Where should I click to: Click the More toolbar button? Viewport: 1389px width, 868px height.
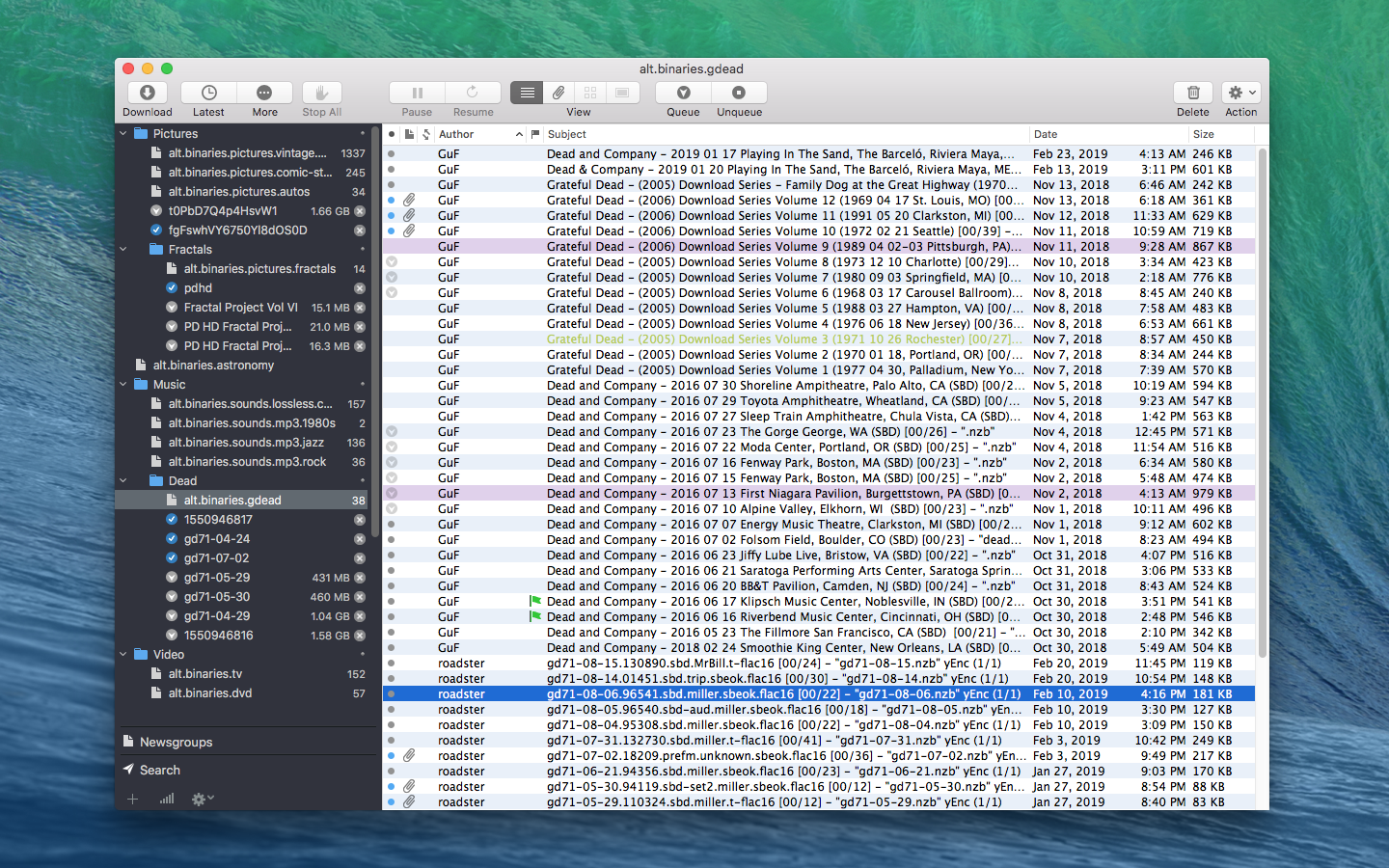(264, 93)
